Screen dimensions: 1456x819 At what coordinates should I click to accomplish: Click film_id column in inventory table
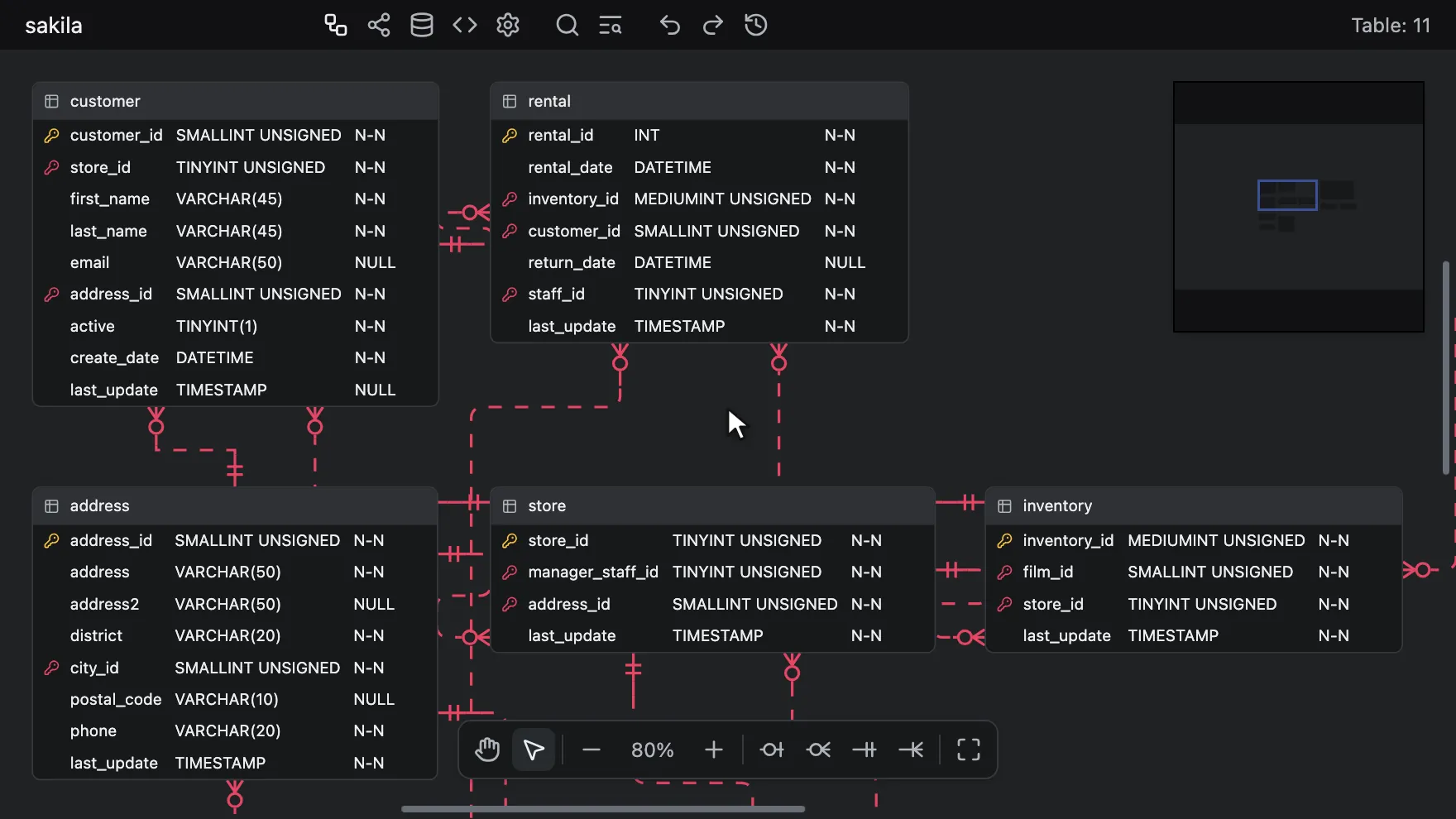point(1194,572)
